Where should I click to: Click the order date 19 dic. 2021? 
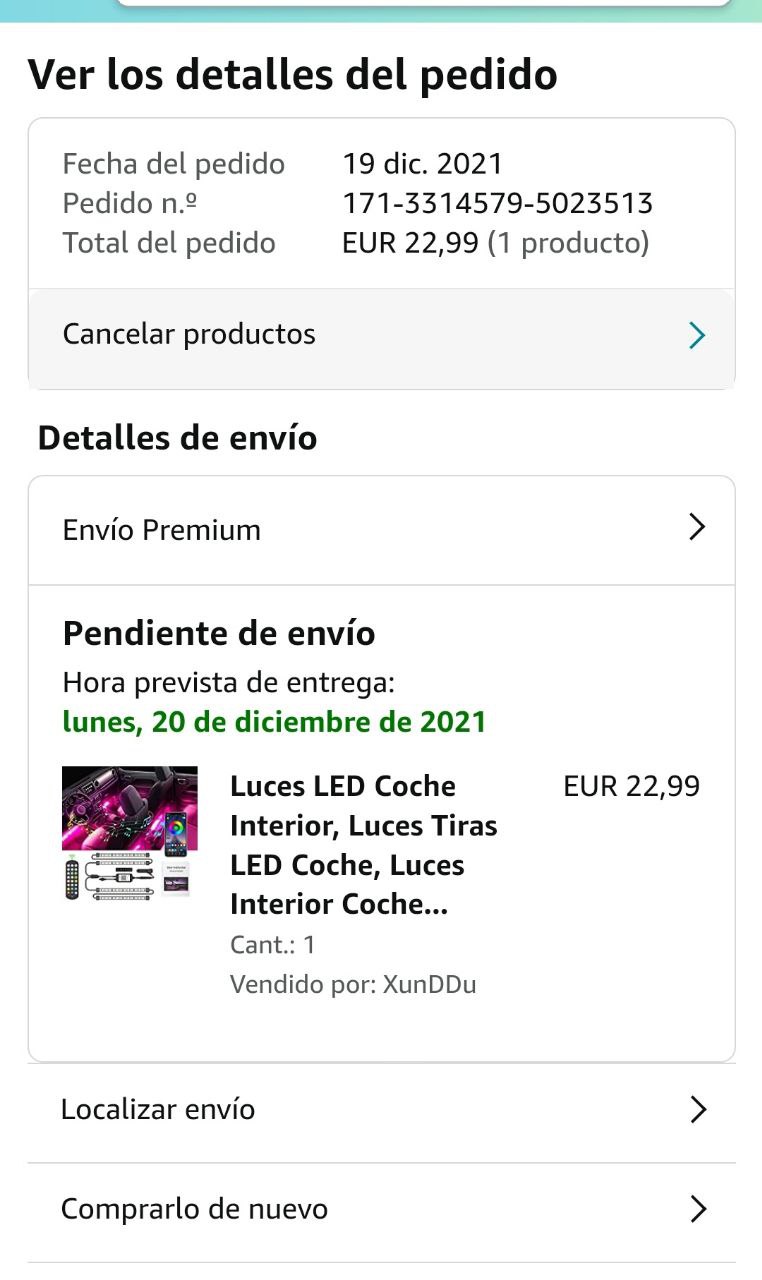(x=422, y=164)
